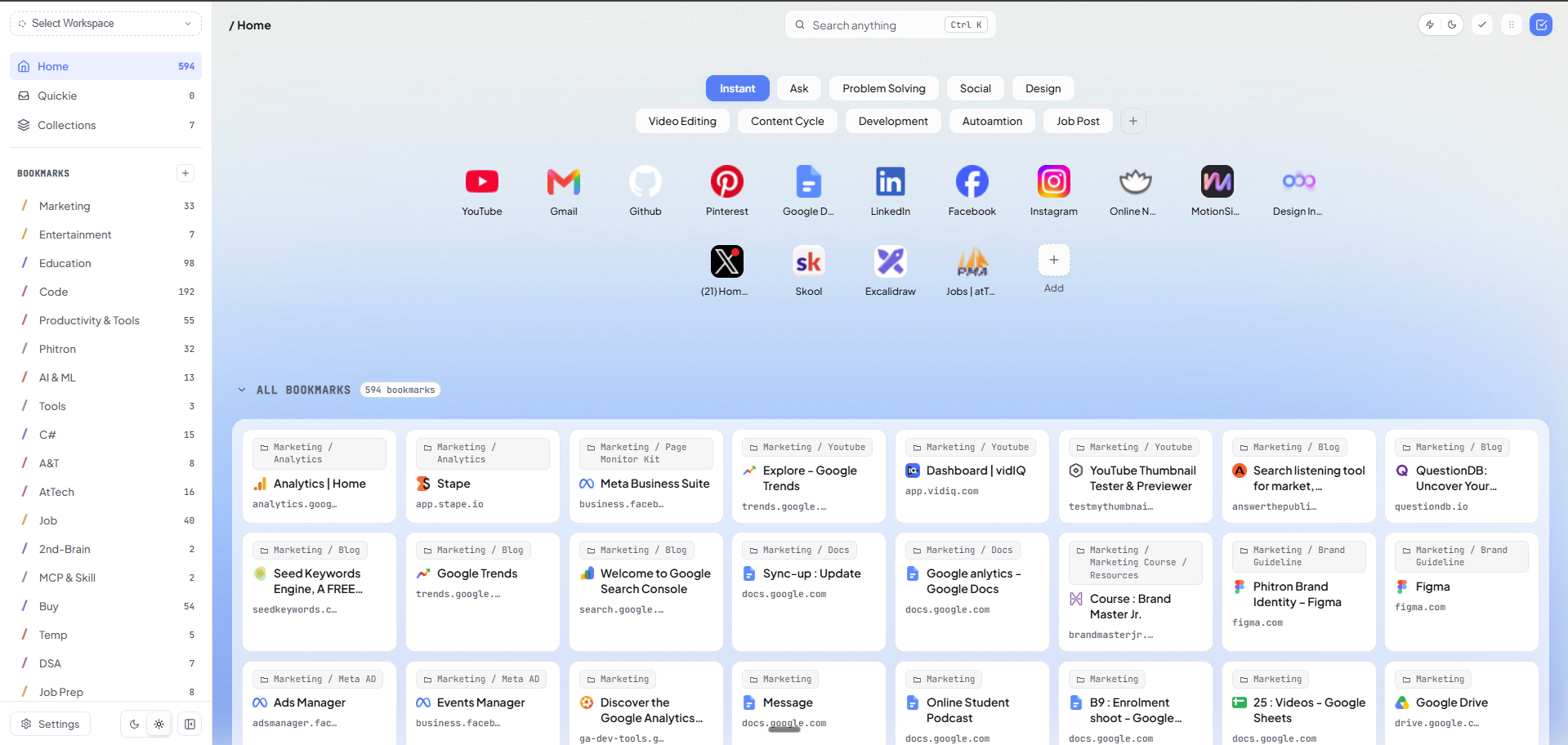Image resolution: width=1568 pixels, height=745 pixels.
Task: Click the checkmark icon in the top bar
Action: tap(1482, 25)
